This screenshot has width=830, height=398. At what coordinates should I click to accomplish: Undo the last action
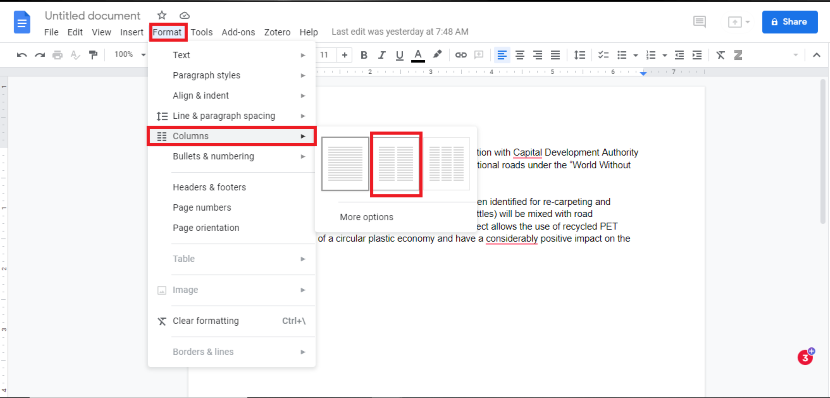22,55
